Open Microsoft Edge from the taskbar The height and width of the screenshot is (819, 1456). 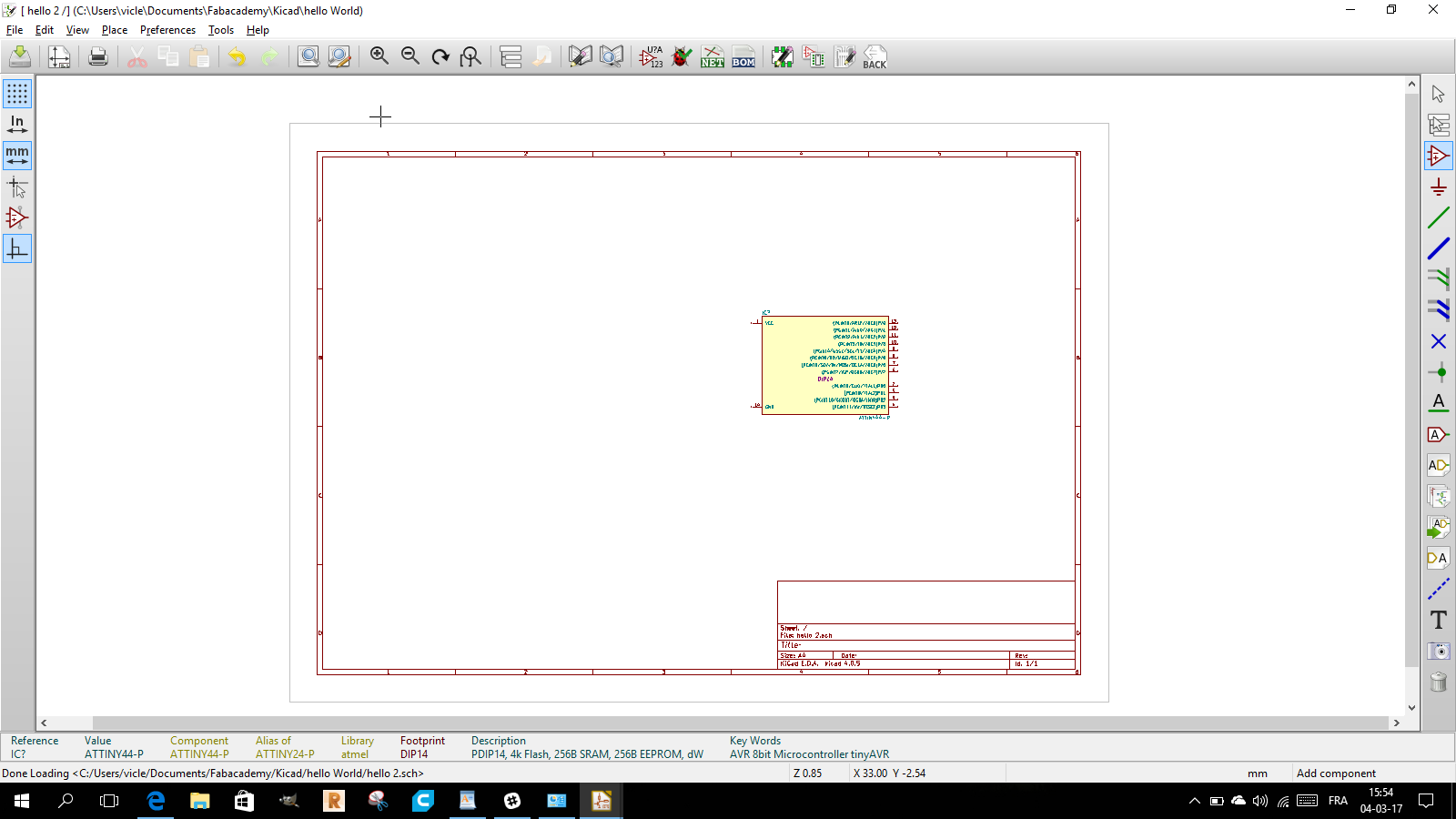156,801
